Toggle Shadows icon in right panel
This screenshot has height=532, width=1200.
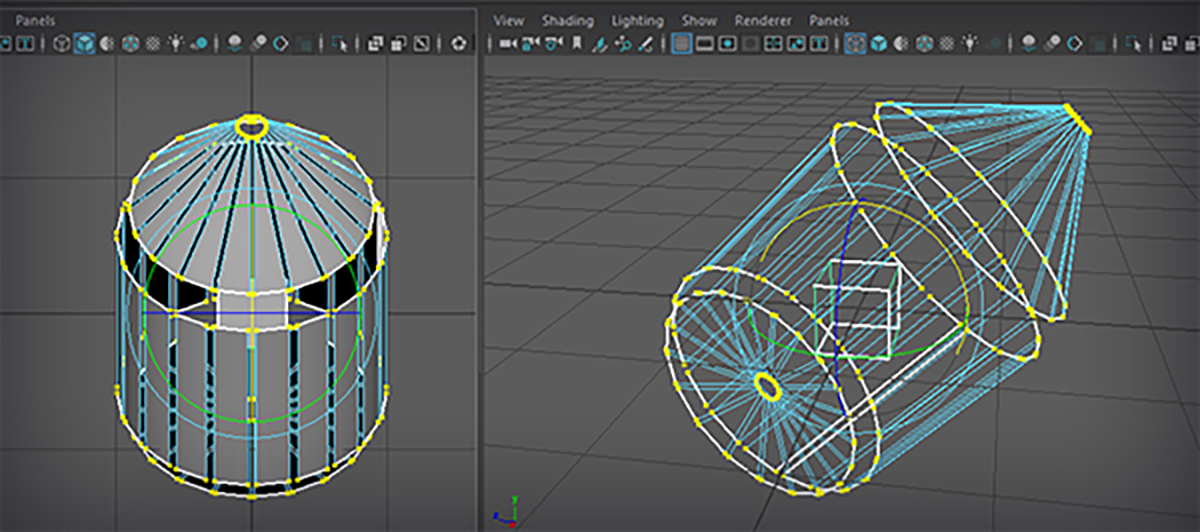994,43
